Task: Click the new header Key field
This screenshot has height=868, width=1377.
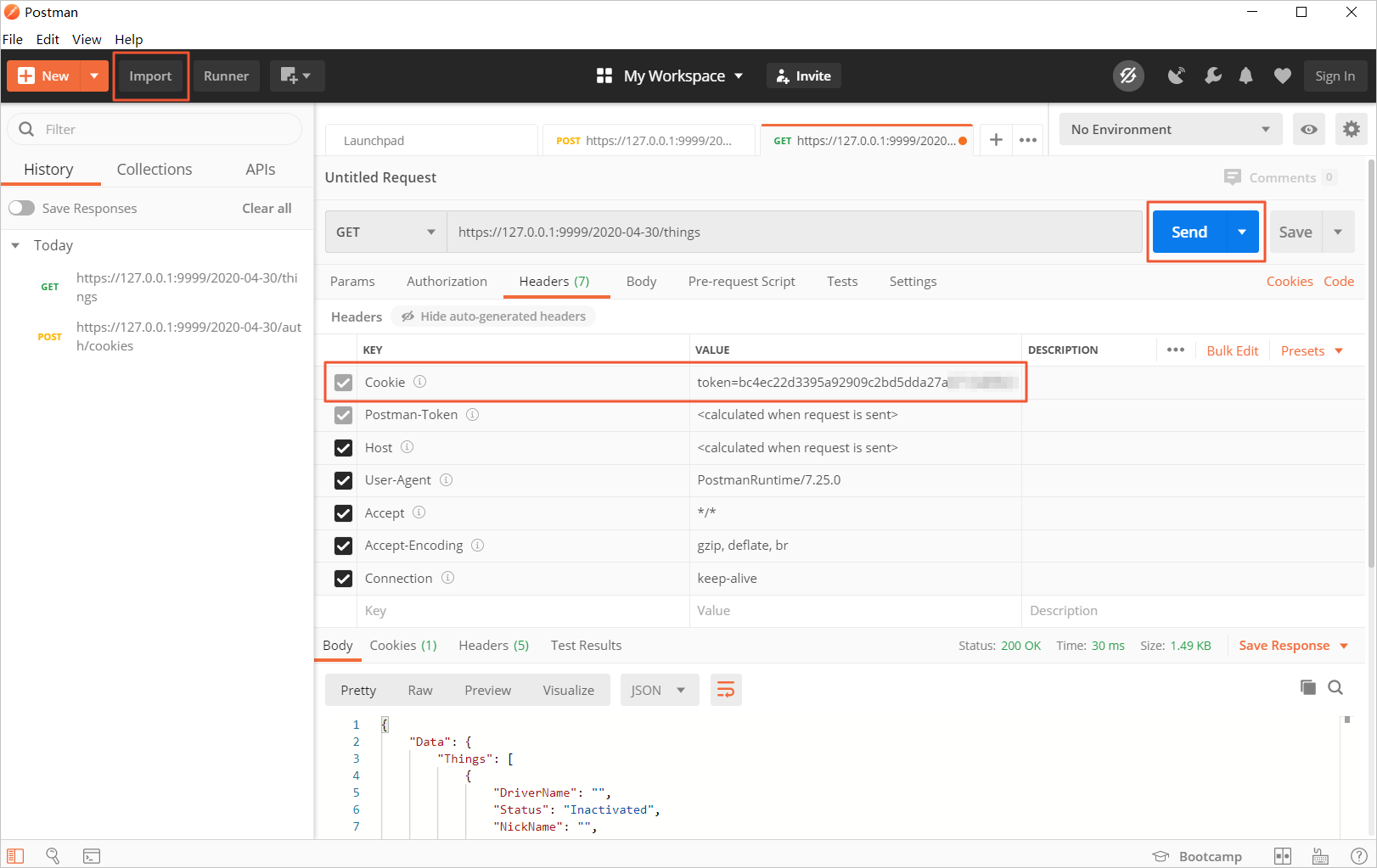Action: (523, 611)
